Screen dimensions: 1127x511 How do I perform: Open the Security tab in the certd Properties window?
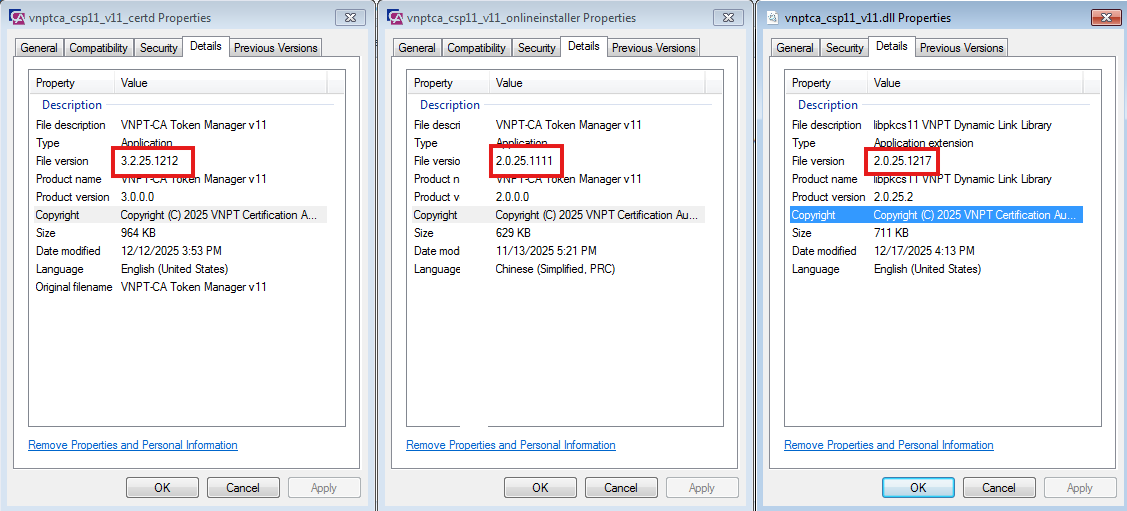coord(158,47)
